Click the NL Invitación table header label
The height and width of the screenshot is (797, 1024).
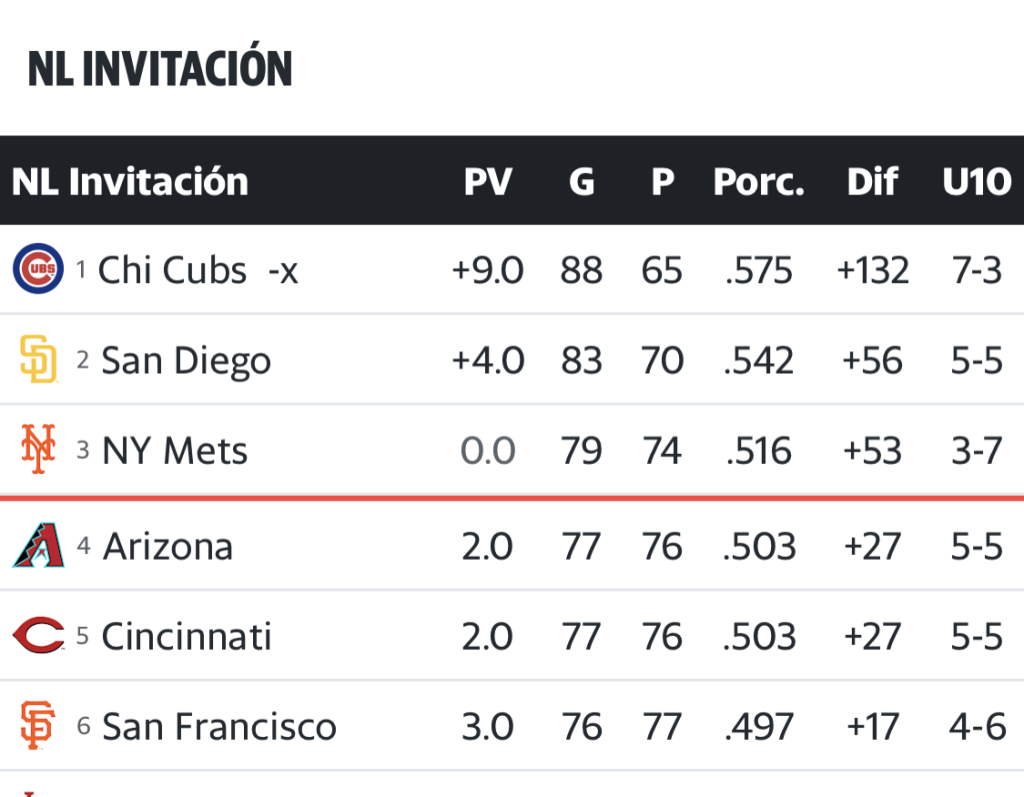point(130,182)
